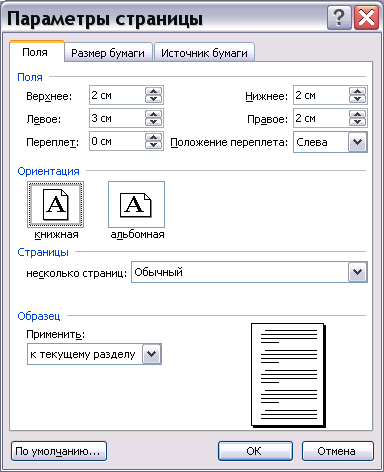Click the Нижнее label text
The image size is (384, 472).
click(266, 96)
